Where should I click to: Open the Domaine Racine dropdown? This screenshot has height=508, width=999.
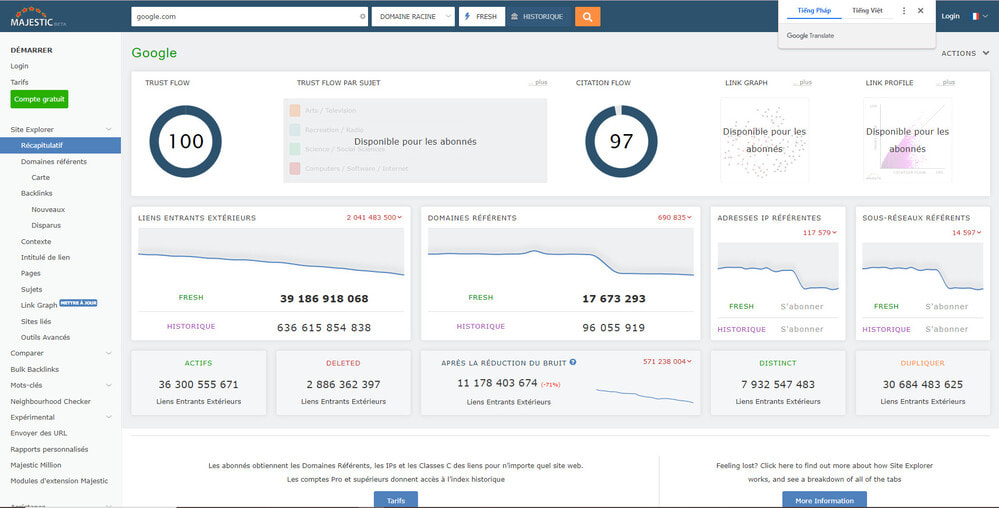tap(412, 17)
